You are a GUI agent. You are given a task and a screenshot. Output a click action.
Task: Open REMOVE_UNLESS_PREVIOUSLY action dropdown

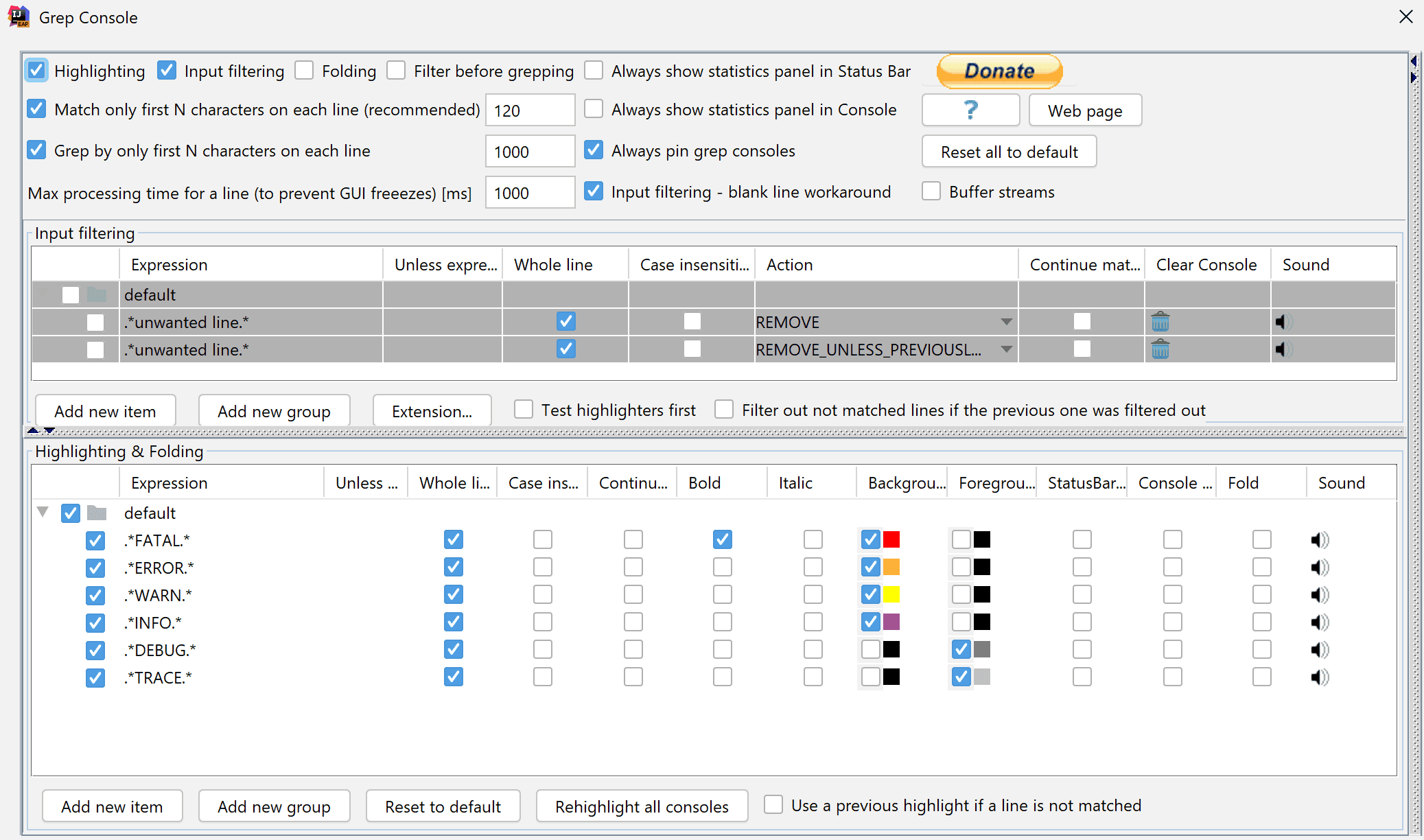[1006, 349]
